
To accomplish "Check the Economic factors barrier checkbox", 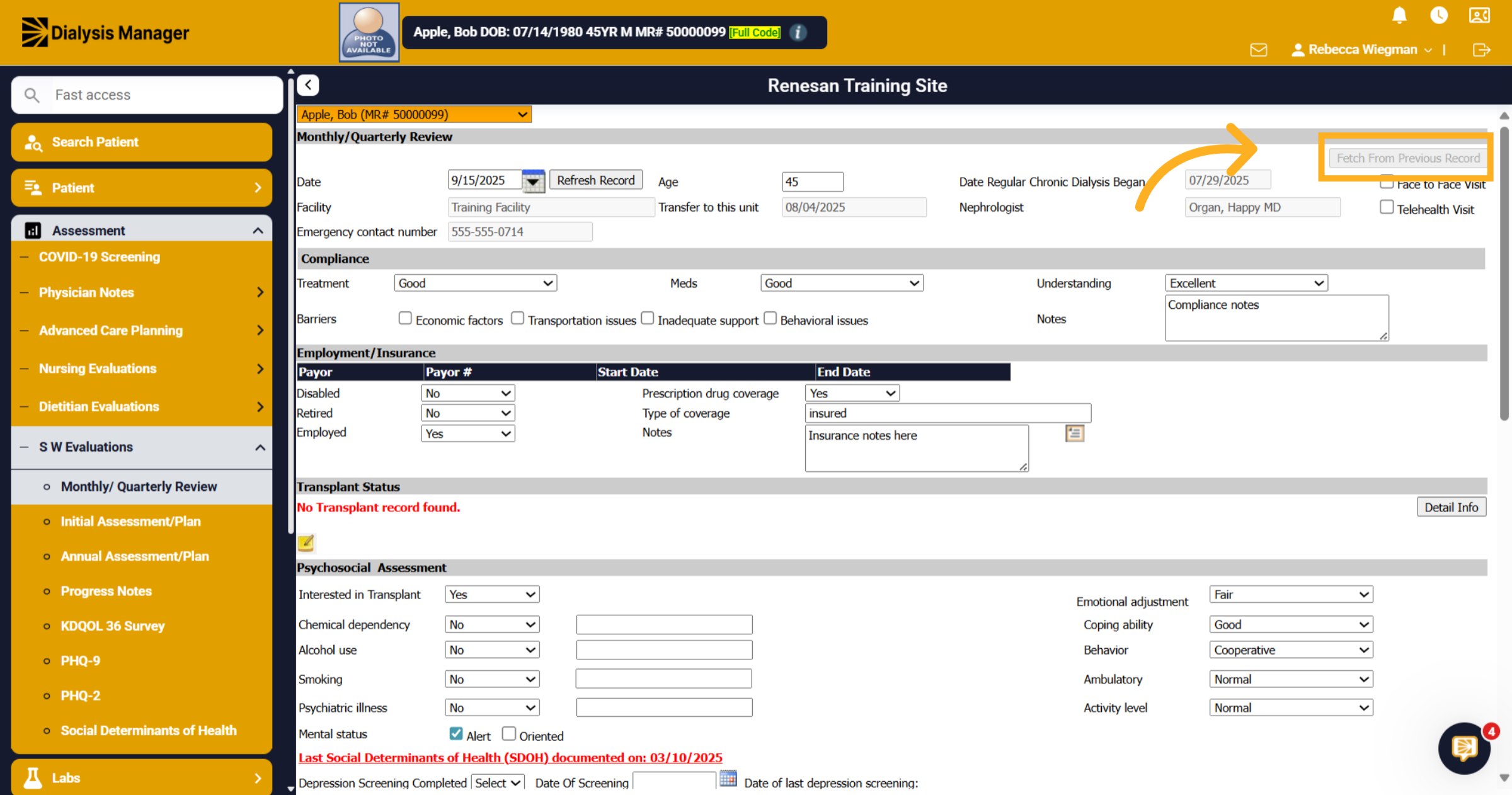I will pyautogui.click(x=405, y=318).
